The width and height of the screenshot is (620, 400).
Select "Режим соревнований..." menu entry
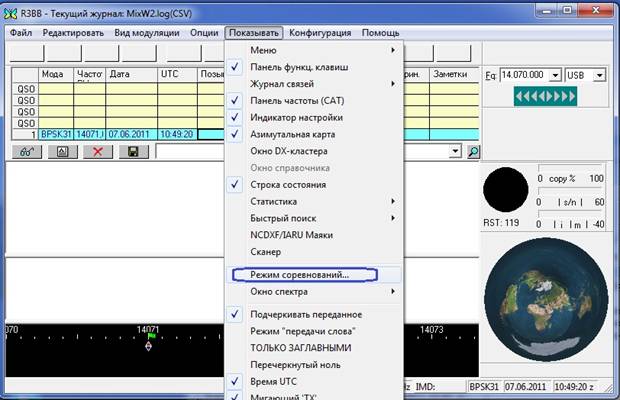pyautogui.click(x=300, y=273)
